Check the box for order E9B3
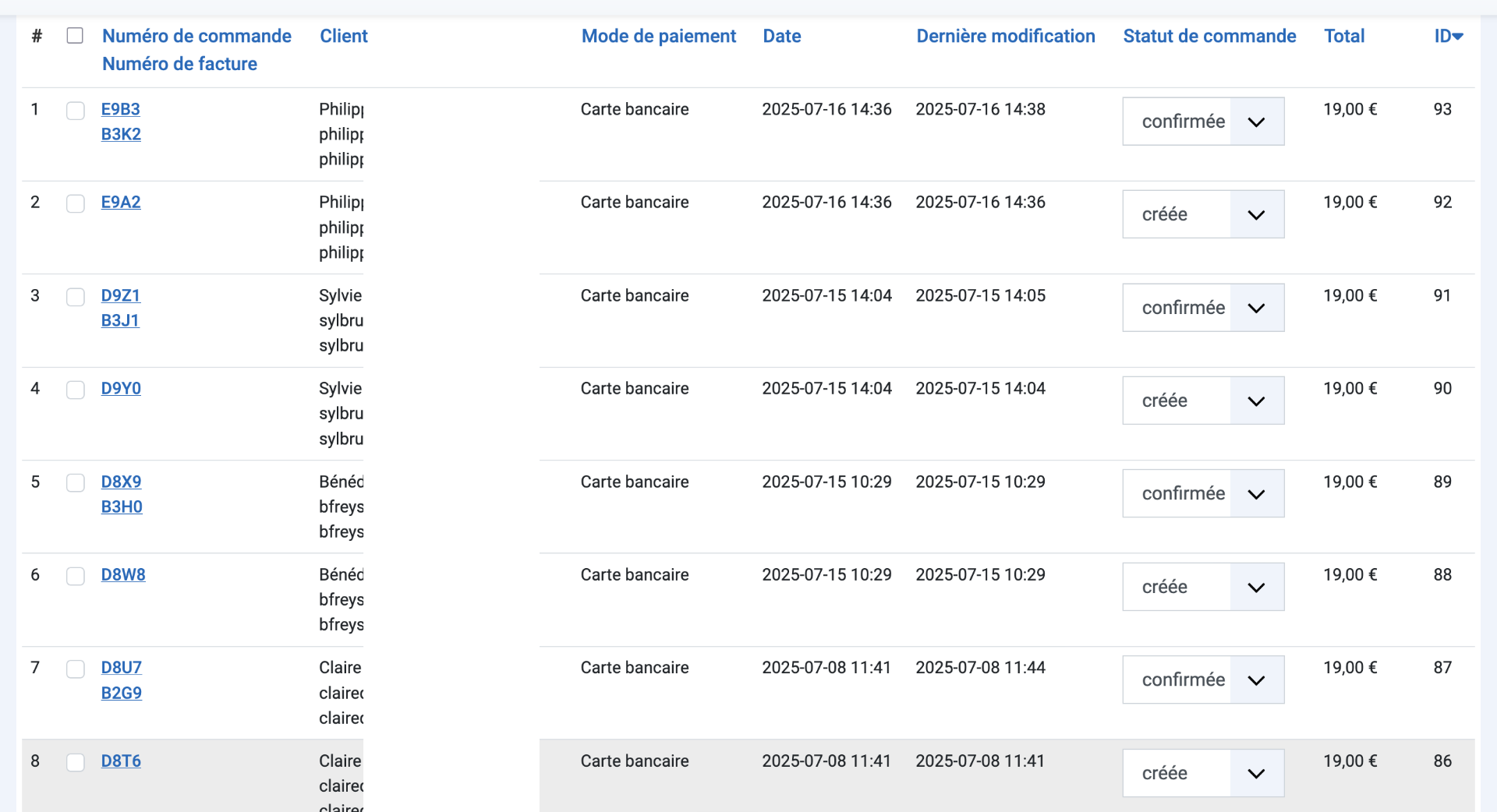Screen dimensions: 1497x812 tap(76, 111)
